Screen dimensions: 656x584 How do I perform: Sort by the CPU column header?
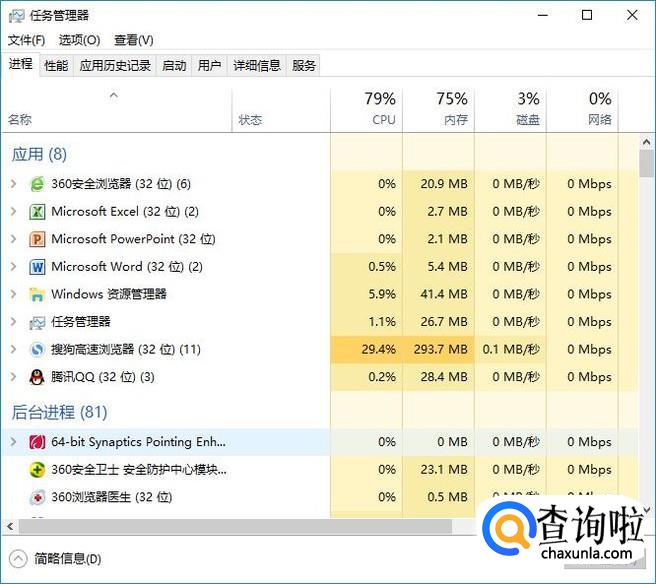(366, 110)
